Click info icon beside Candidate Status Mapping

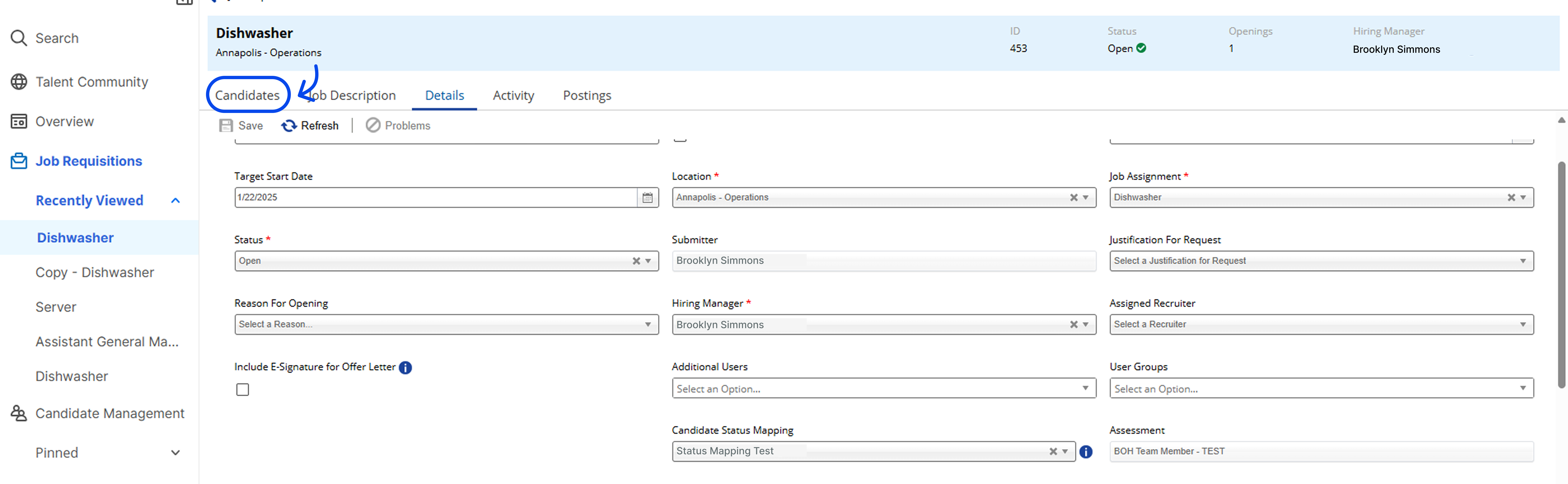tap(1086, 452)
